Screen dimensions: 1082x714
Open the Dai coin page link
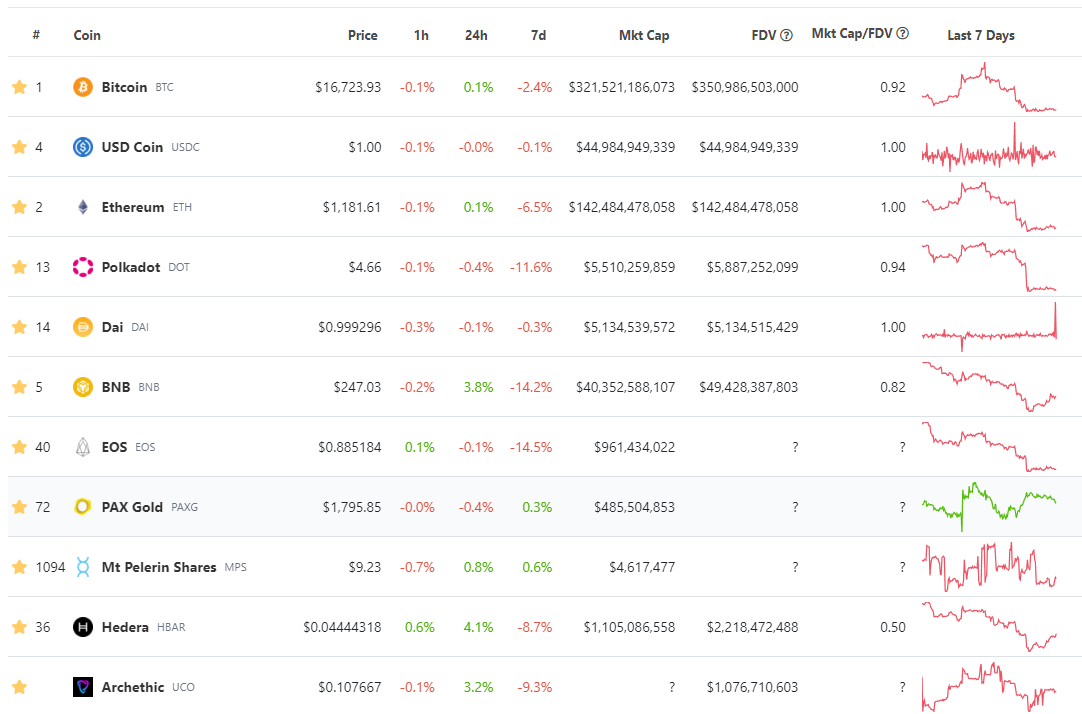click(x=112, y=327)
